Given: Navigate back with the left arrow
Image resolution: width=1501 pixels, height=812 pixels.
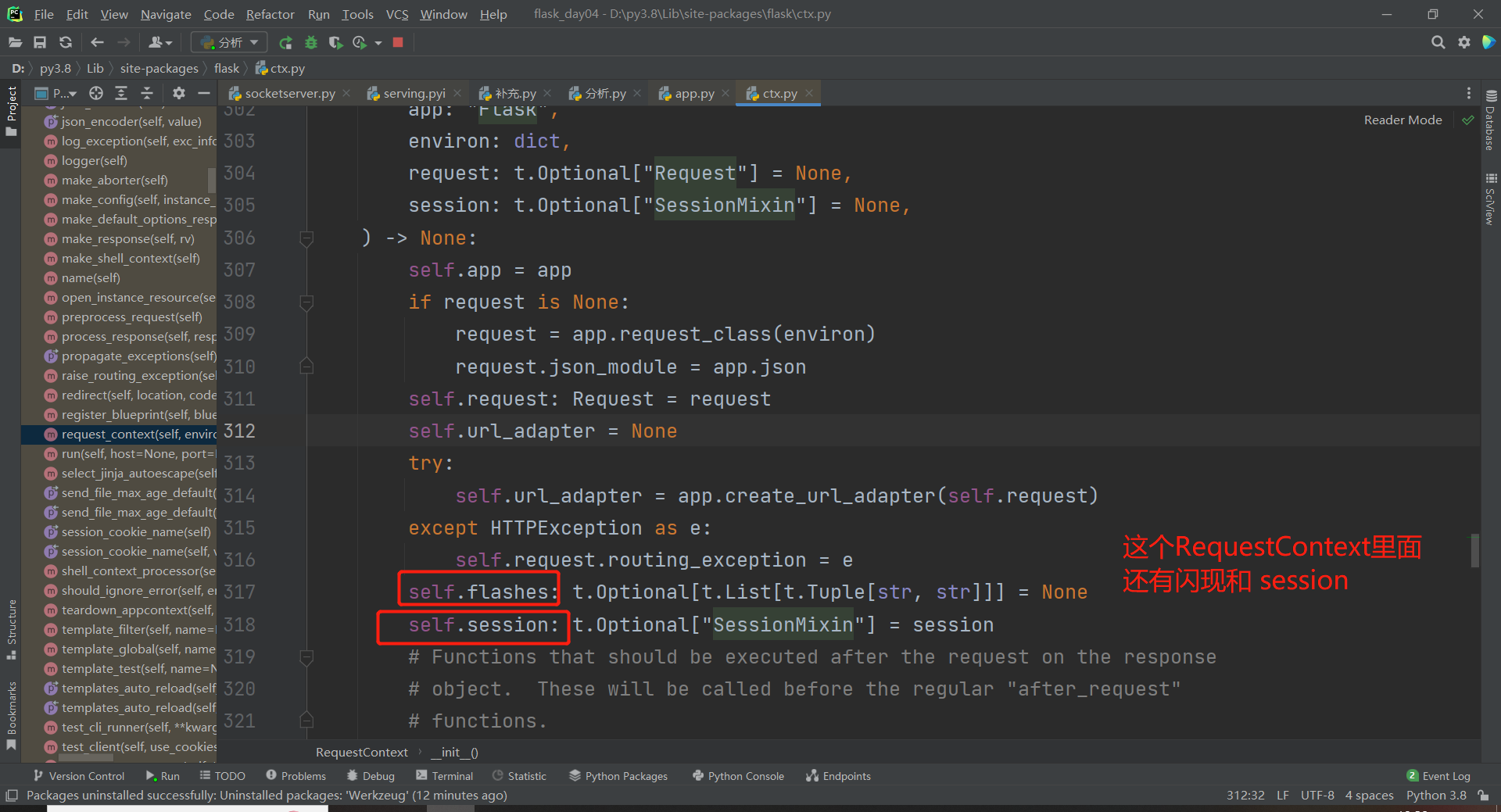Looking at the screenshot, I should 97,42.
